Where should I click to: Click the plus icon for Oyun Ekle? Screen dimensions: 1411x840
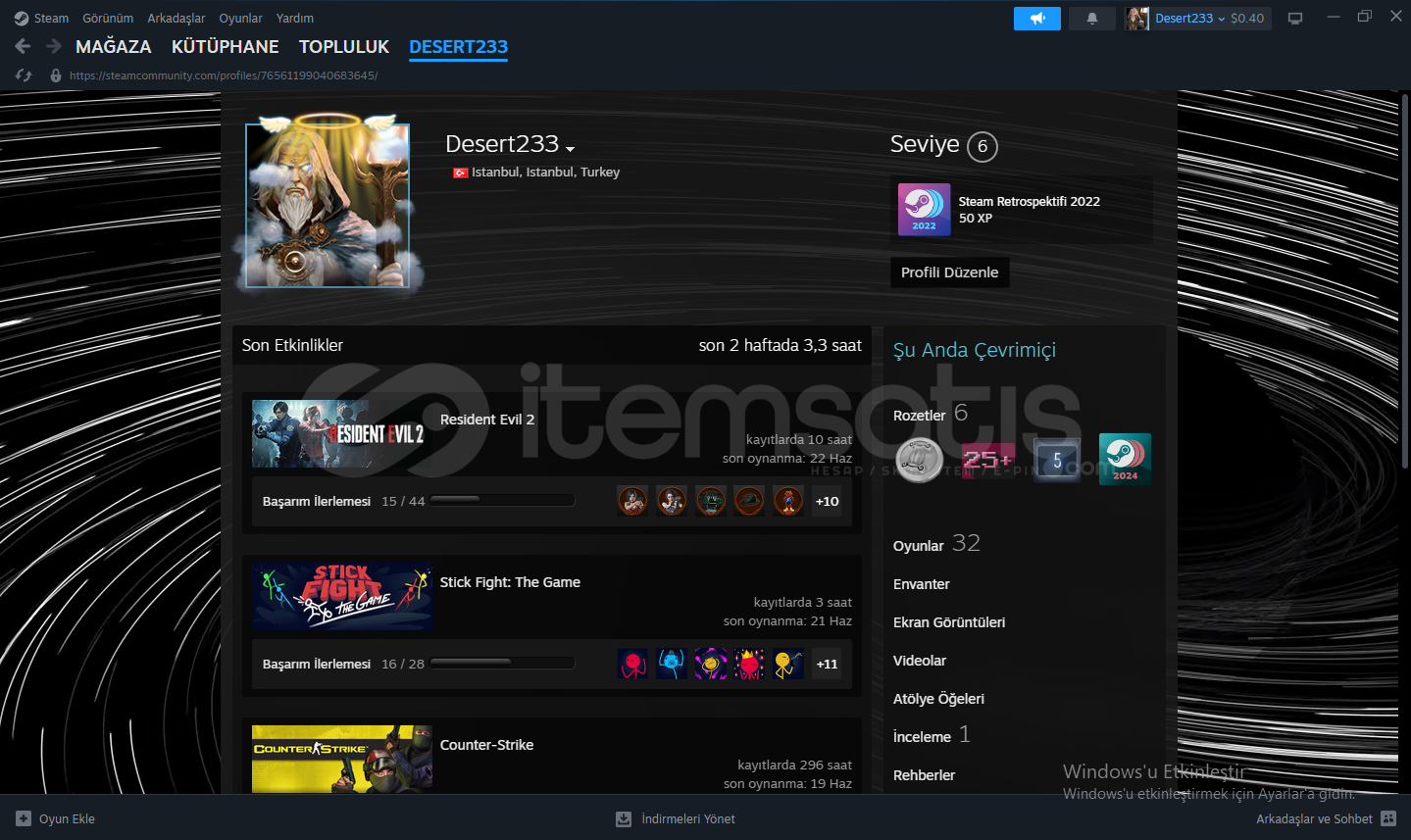tap(24, 818)
